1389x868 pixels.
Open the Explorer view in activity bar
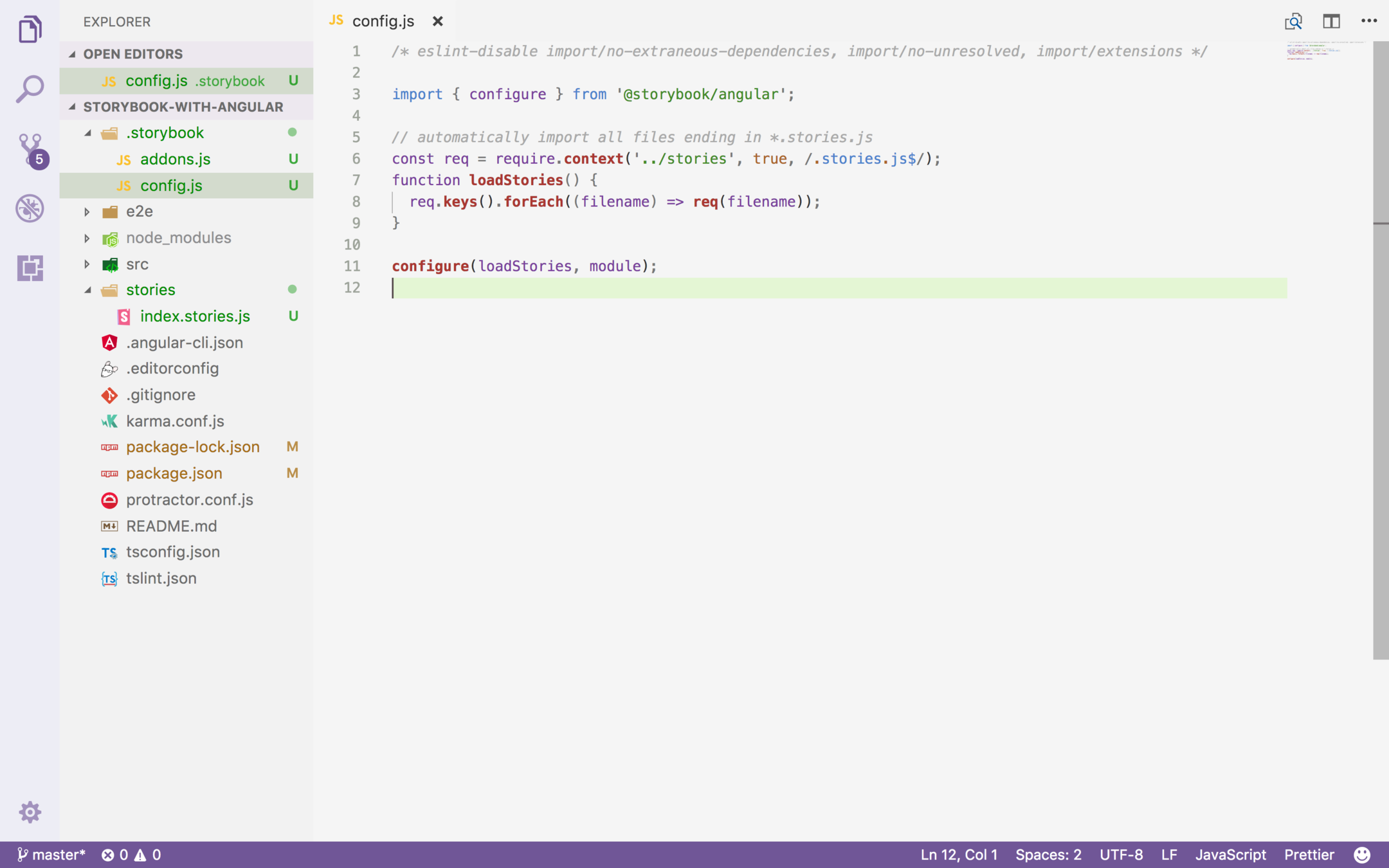point(30,29)
